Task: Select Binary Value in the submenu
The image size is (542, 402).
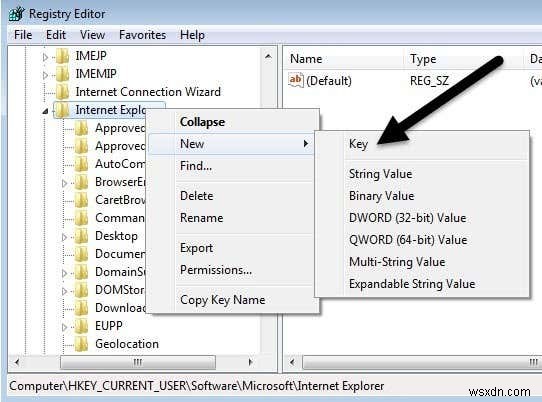Action: (422, 196)
